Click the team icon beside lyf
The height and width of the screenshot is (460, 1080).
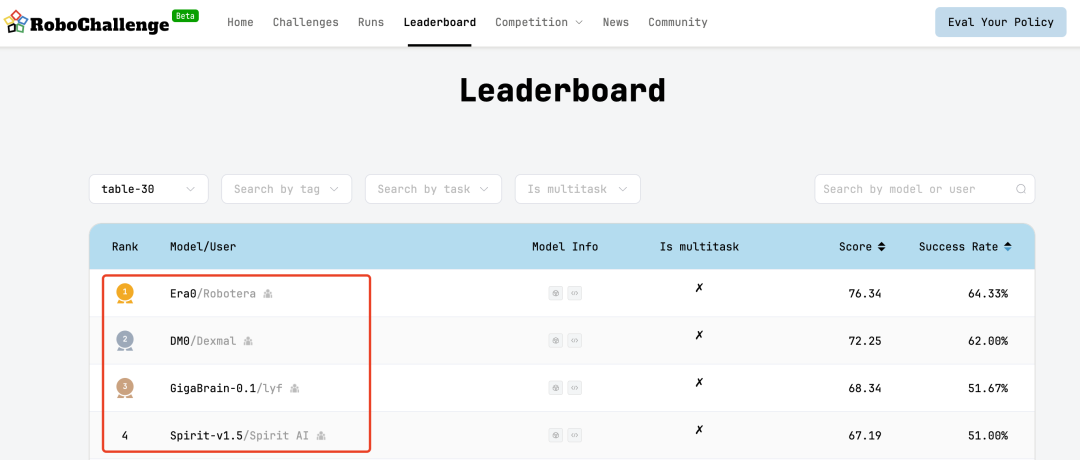[295, 389]
